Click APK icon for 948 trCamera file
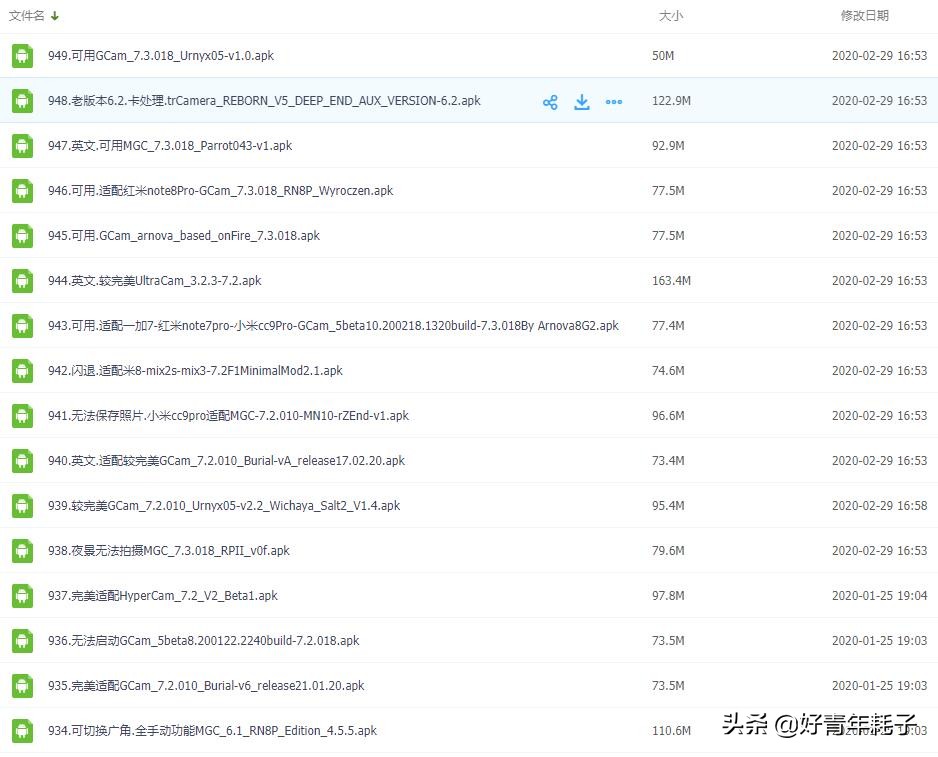938x757 pixels. [x=23, y=101]
